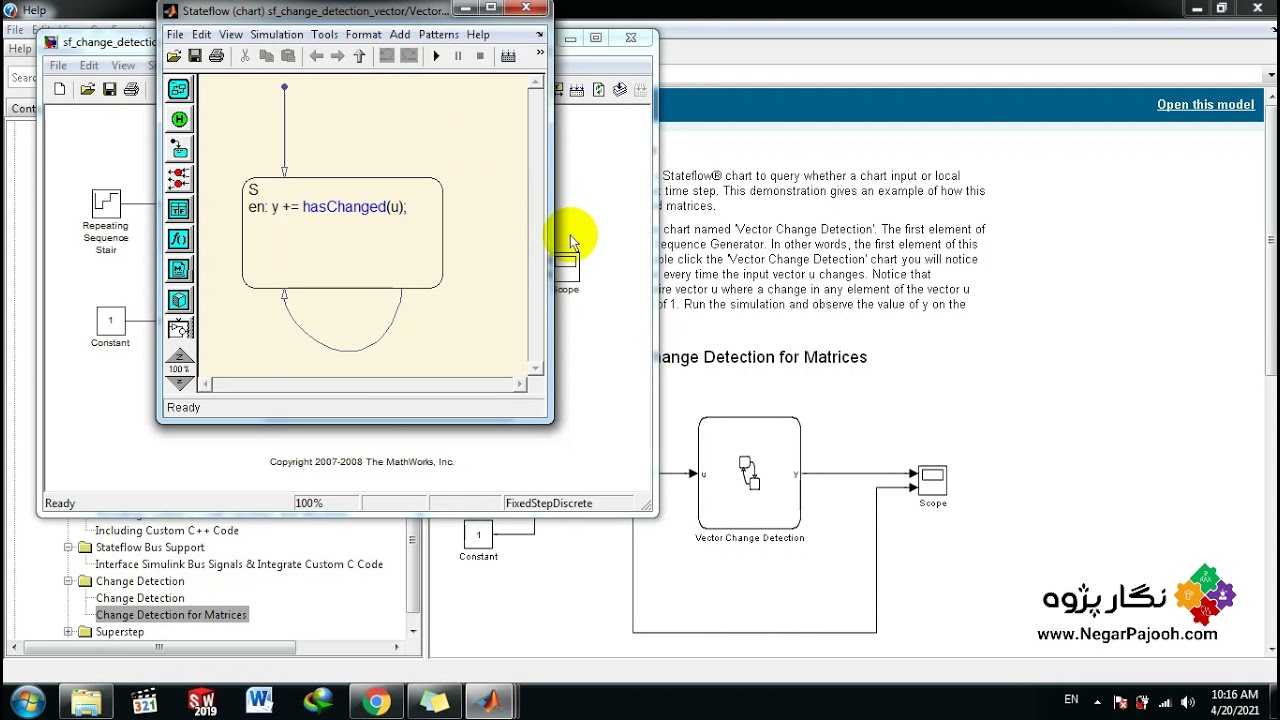Screen dimensions: 1280x720
Task: Copy selection in Stateflow toolbar
Action: (x=266, y=56)
